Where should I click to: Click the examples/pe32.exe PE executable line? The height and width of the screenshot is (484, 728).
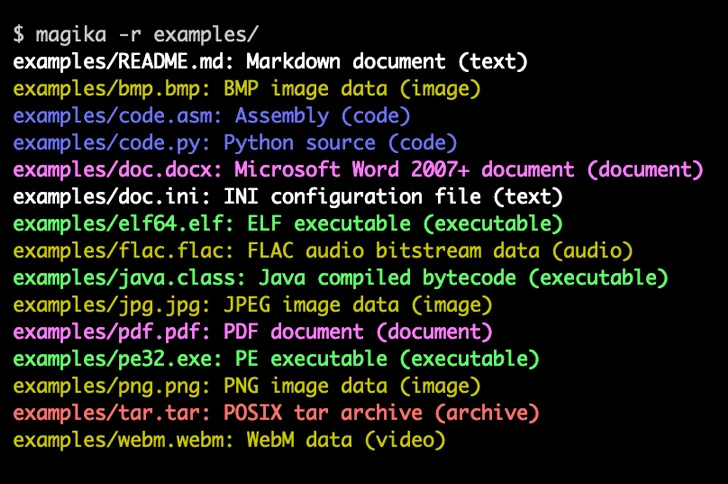click(x=276, y=359)
